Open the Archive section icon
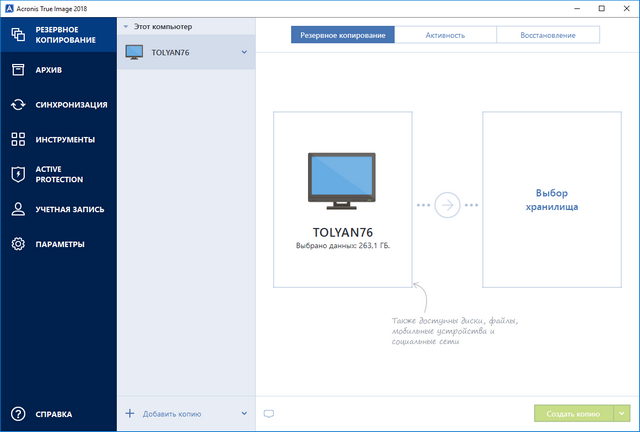Screen dimensions: 640x432 [x=18, y=70]
